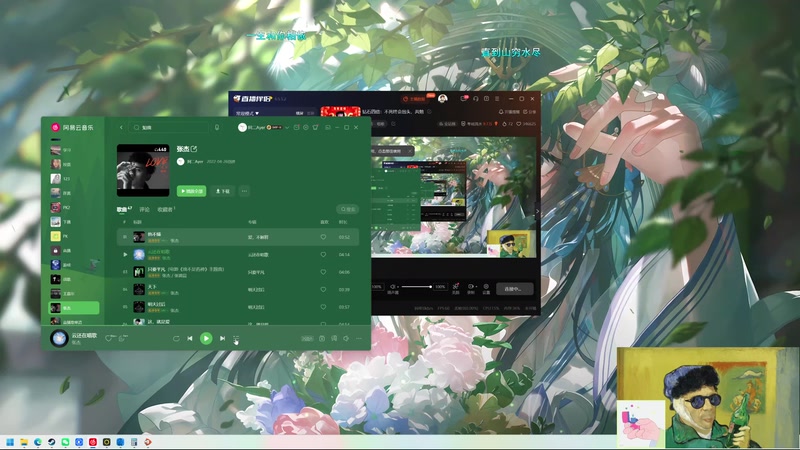Expand the arrow beside live app speaker icon

tap(397, 287)
